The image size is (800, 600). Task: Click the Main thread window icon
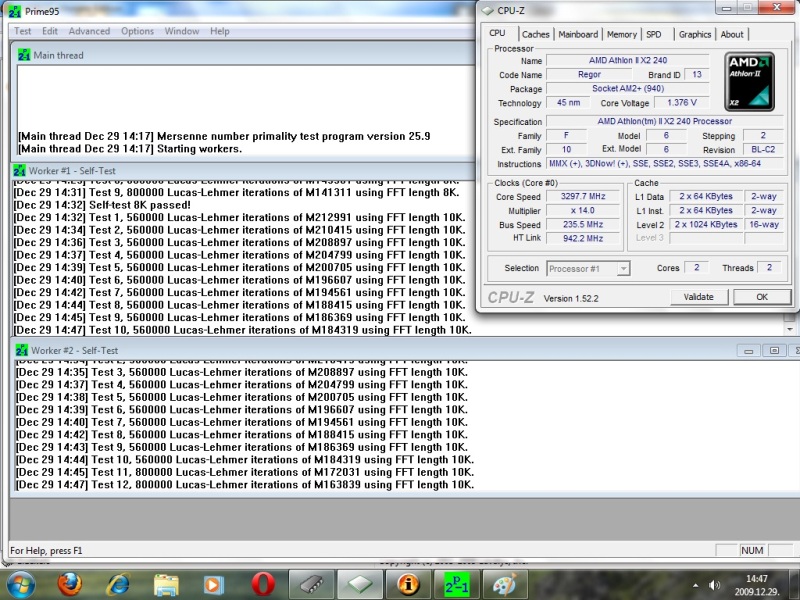[x=24, y=55]
